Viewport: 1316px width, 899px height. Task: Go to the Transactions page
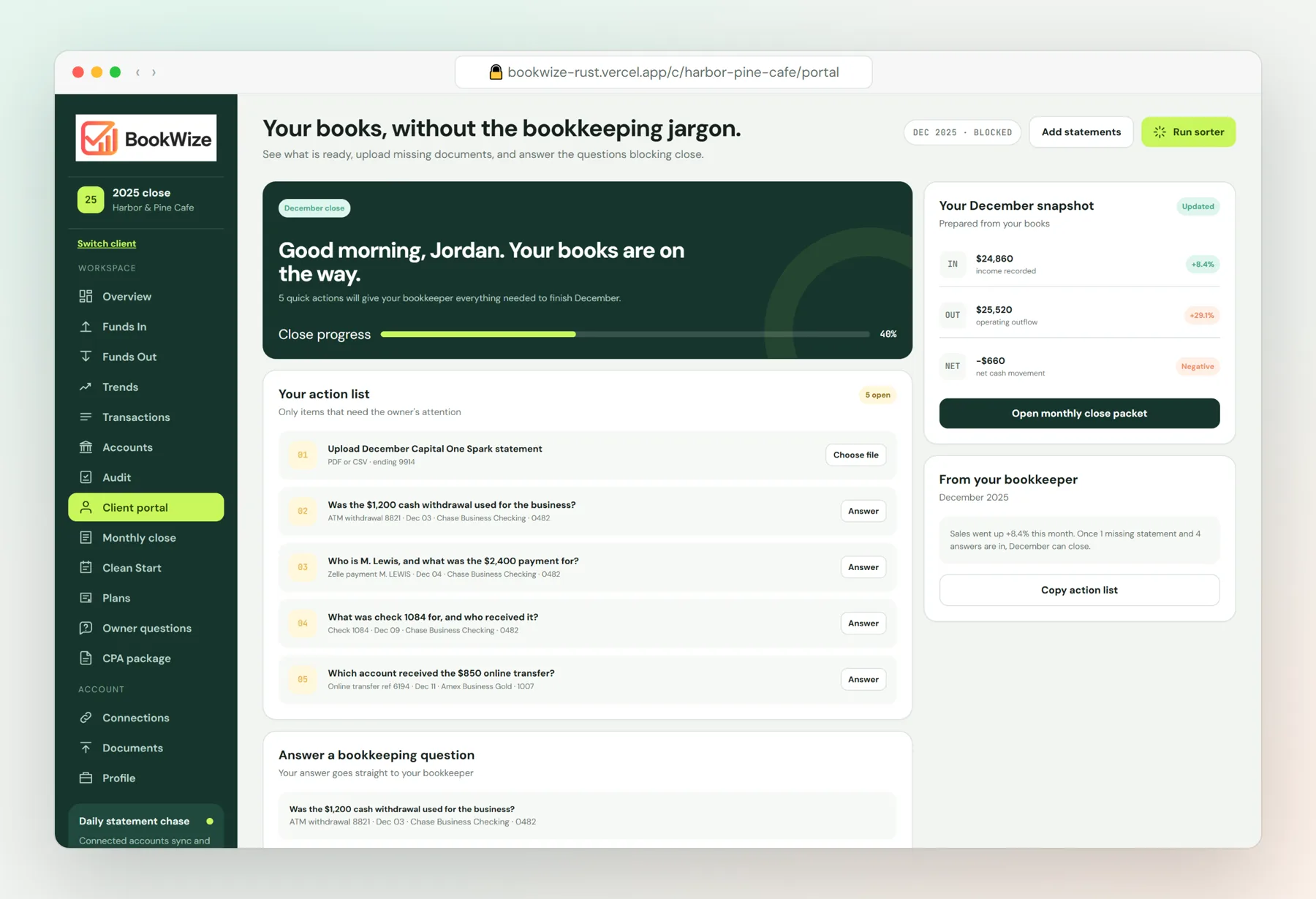pyautogui.click(x=146, y=417)
